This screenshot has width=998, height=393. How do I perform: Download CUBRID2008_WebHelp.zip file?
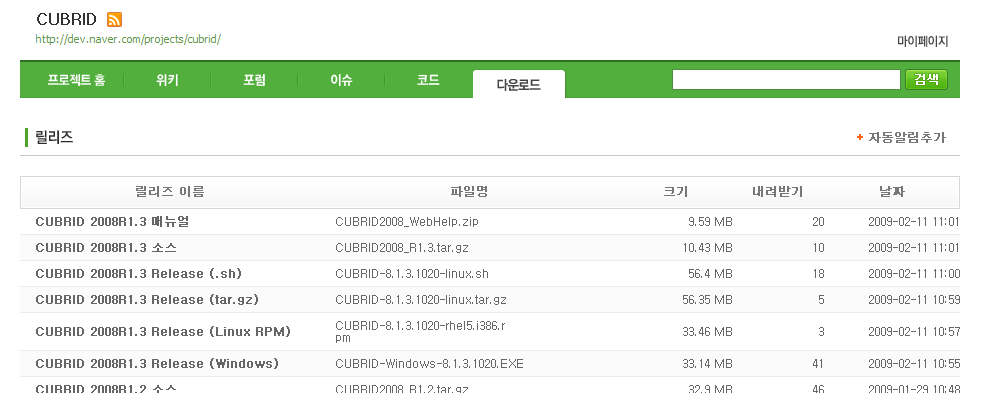(407, 222)
